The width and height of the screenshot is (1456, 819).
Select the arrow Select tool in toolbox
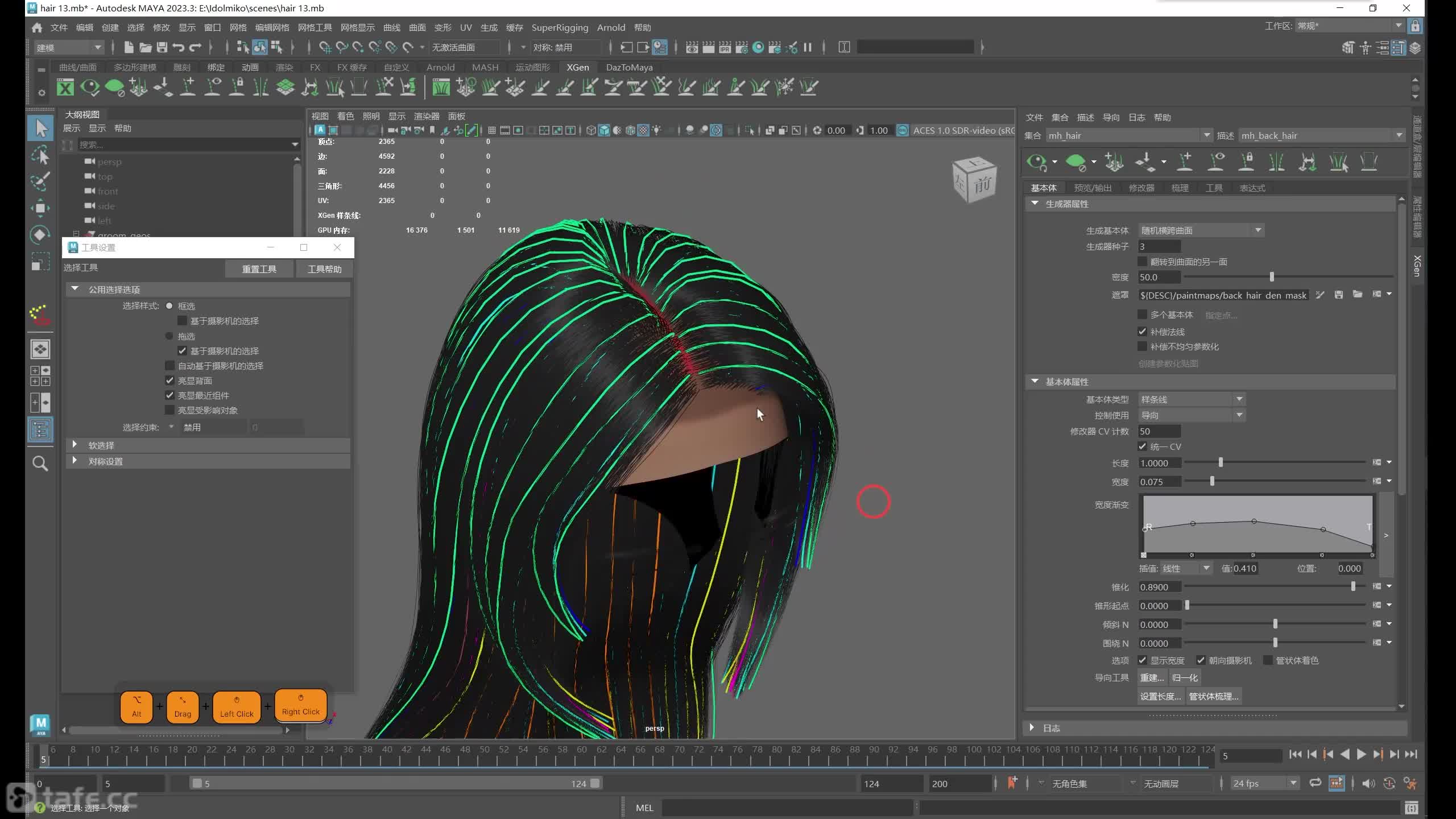[40, 128]
